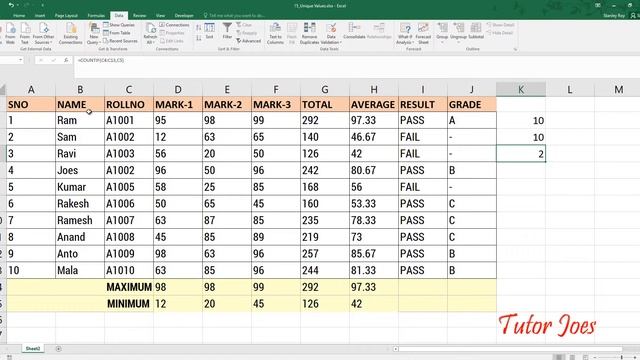Click the MAXIMUM label cell
The height and width of the screenshot is (360, 640).
pos(129,287)
